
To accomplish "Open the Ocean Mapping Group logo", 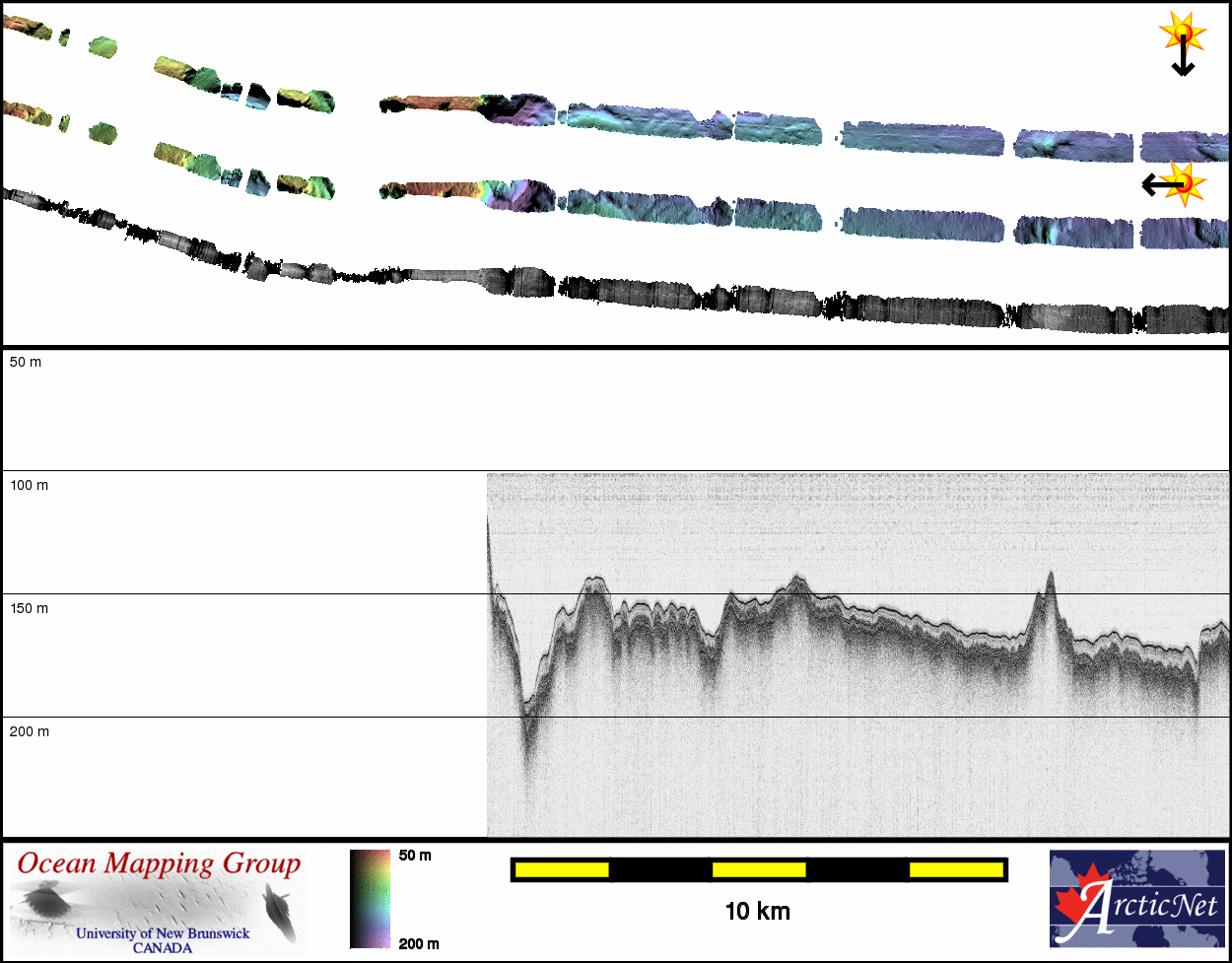I will (159, 901).
